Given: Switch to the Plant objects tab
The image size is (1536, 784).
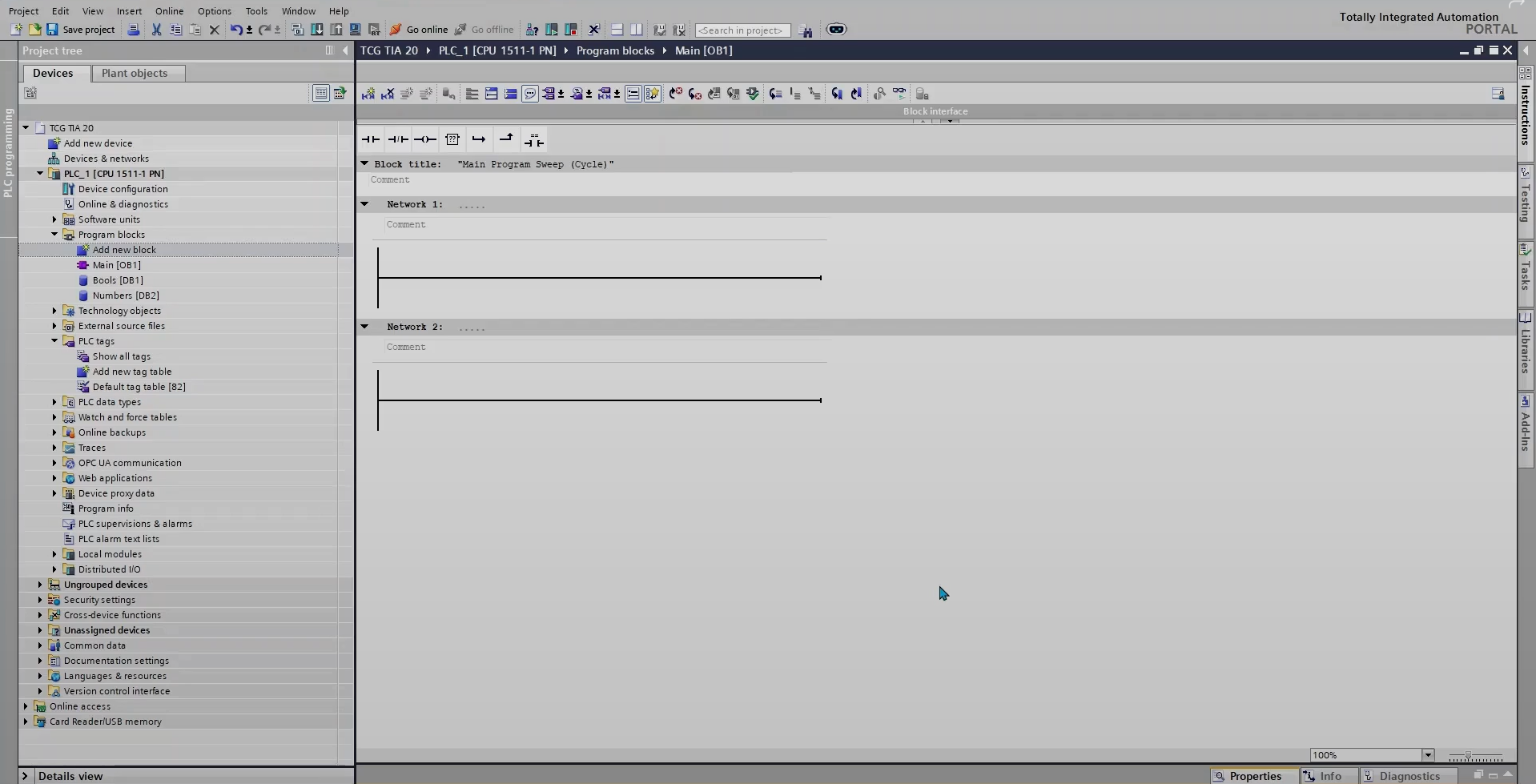Looking at the screenshot, I should pyautogui.click(x=135, y=73).
